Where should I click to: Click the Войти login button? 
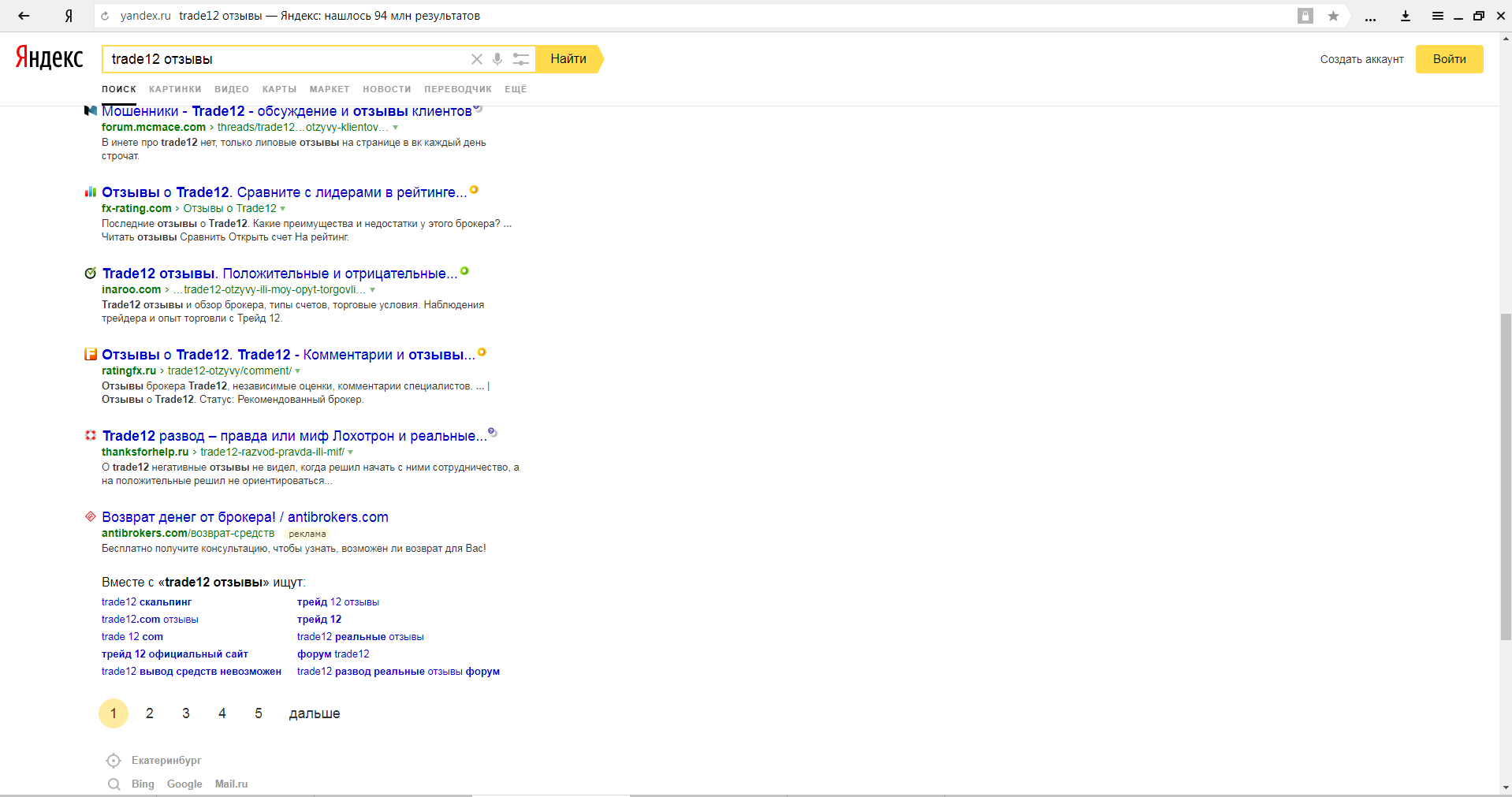(1450, 59)
